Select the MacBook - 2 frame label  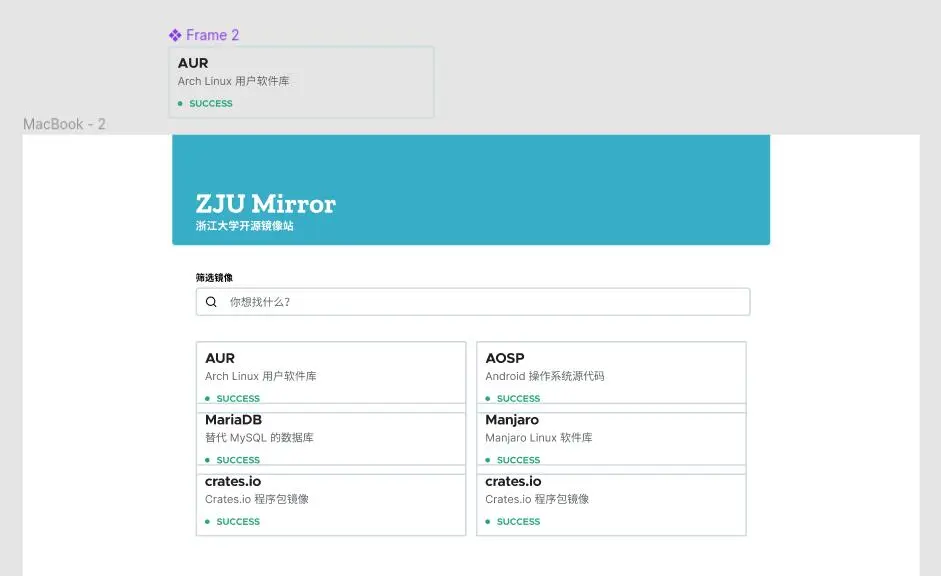pos(64,124)
